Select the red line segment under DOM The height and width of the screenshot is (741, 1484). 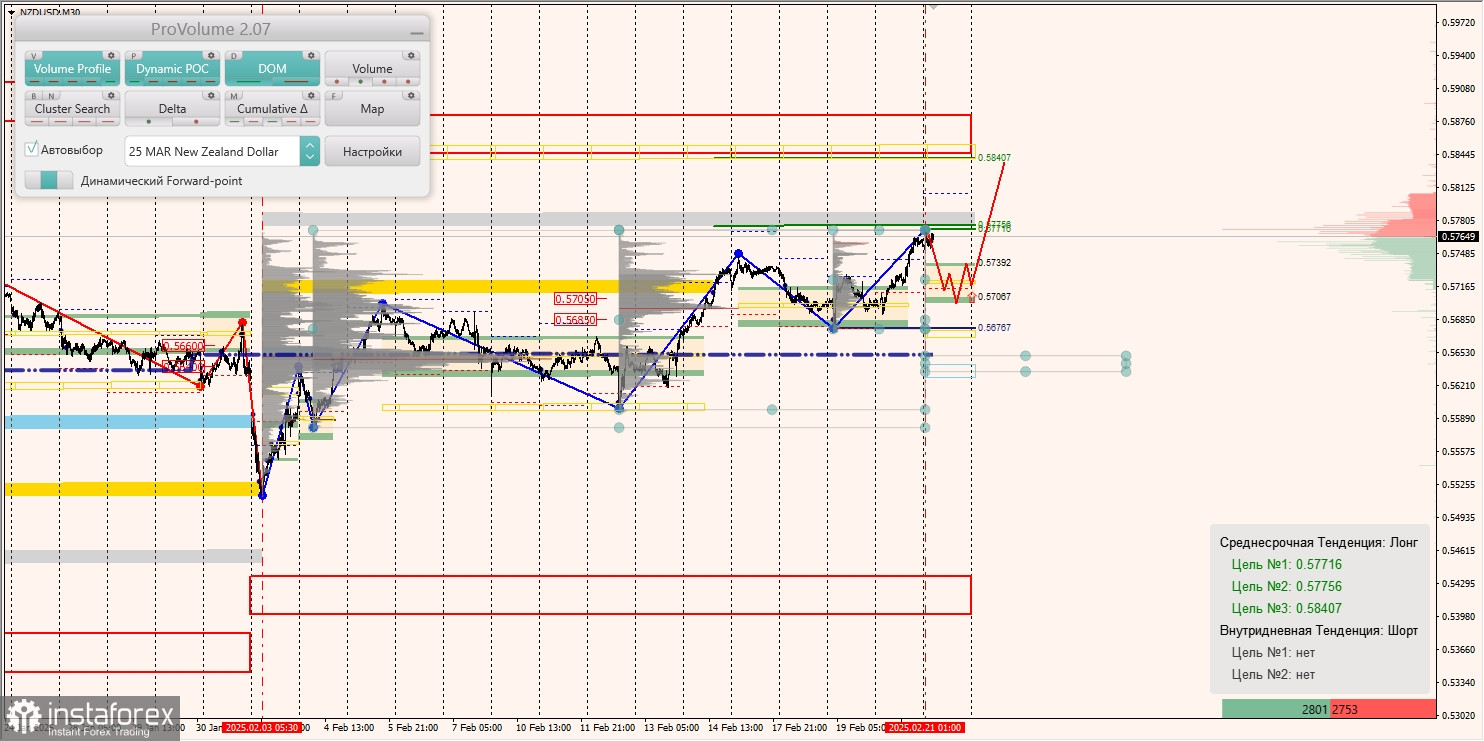click(x=296, y=82)
